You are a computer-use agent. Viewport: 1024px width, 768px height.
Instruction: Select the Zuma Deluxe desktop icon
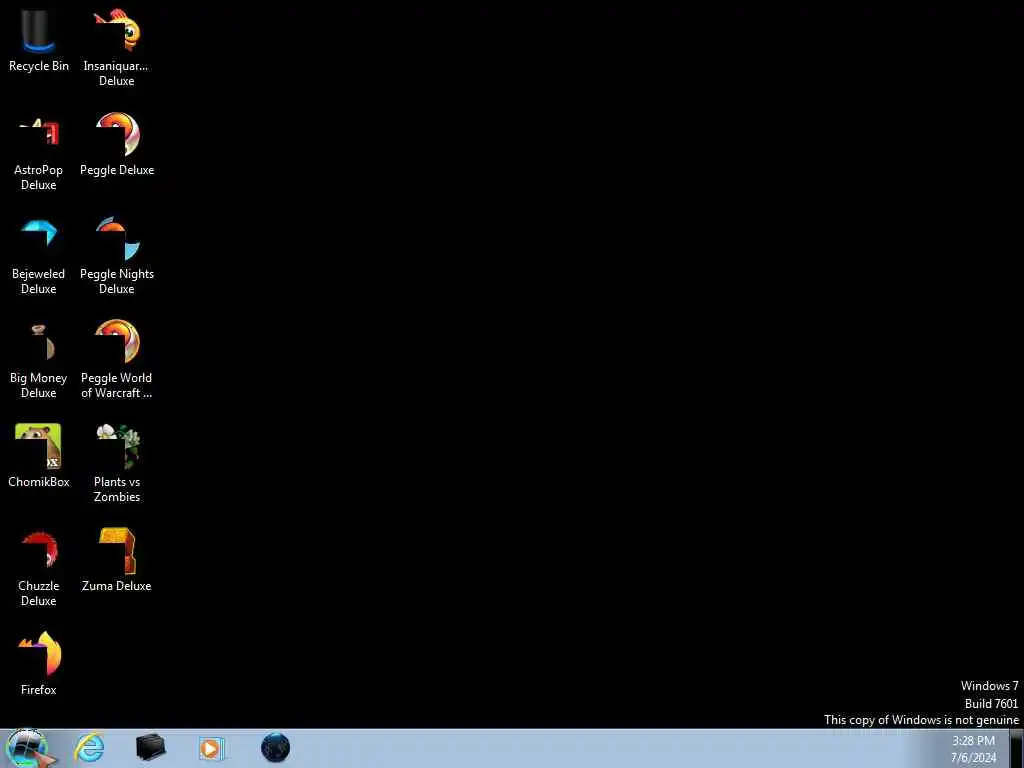(x=117, y=550)
